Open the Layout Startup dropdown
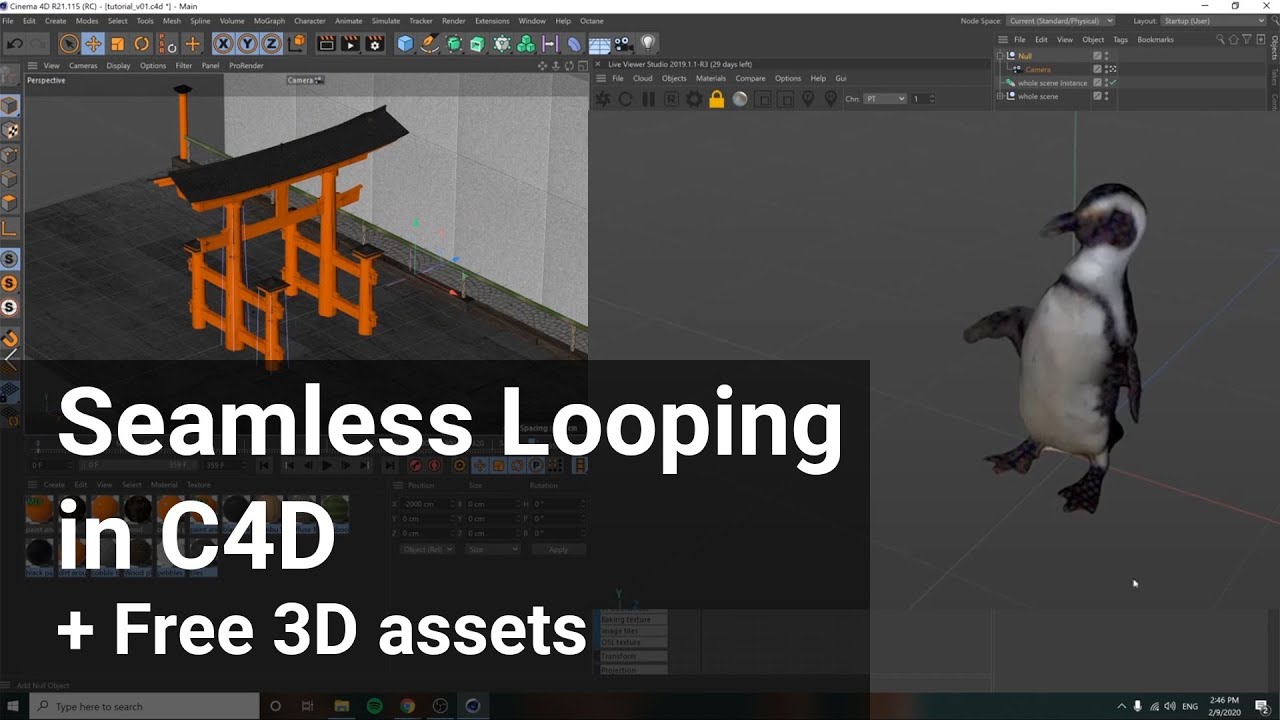1280x720 pixels. [1214, 20]
